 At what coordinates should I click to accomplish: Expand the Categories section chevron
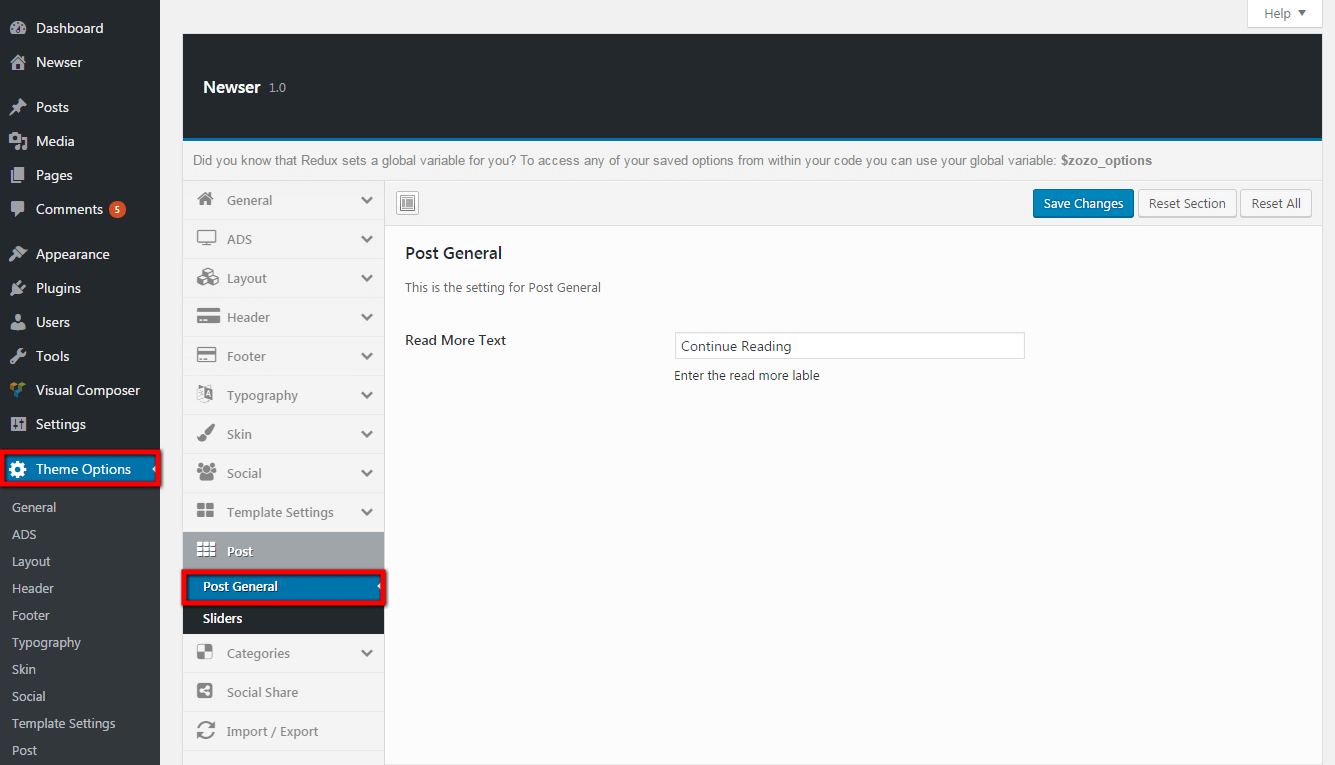[x=367, y=653]
